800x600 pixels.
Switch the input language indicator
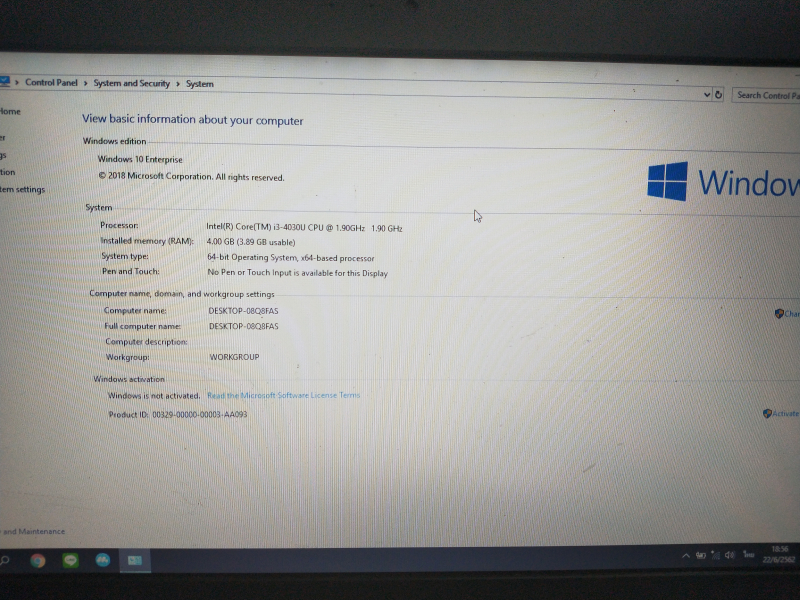tap(748, 555)
